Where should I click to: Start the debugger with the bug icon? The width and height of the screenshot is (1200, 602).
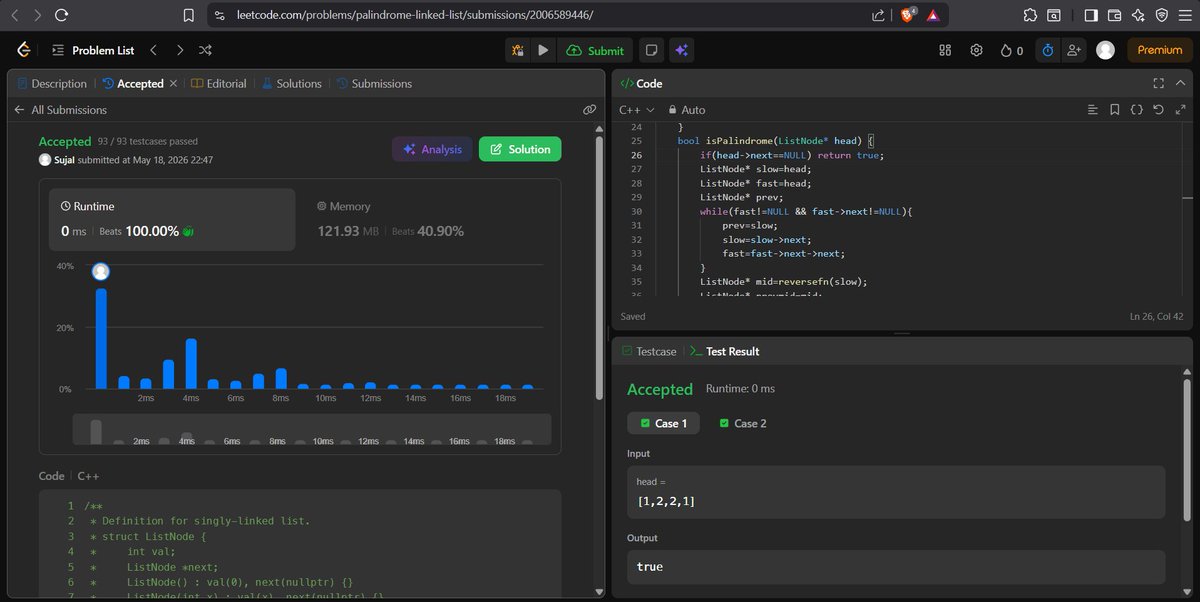518,50
